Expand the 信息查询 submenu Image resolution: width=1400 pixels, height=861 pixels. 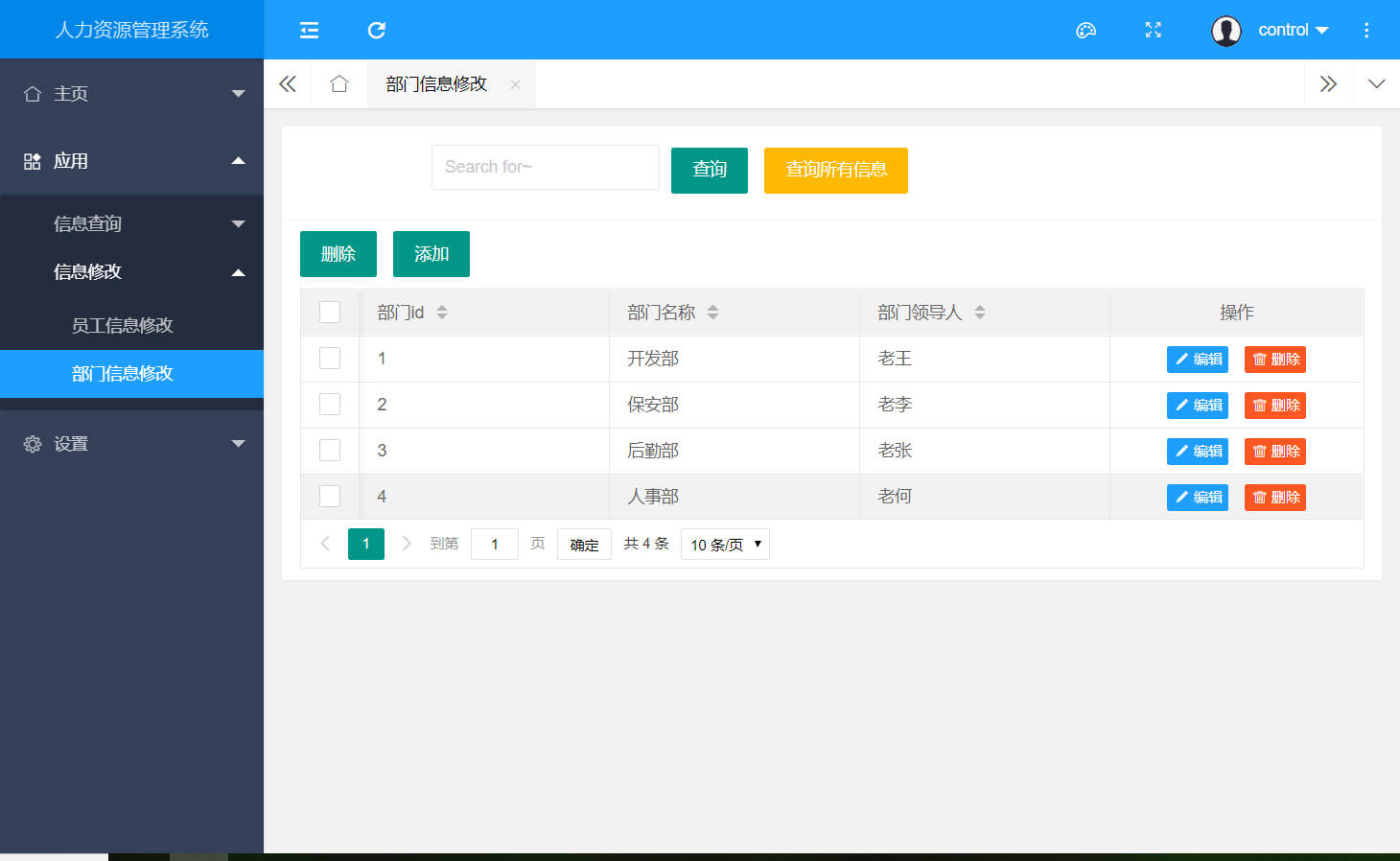[x=131, y=223]
